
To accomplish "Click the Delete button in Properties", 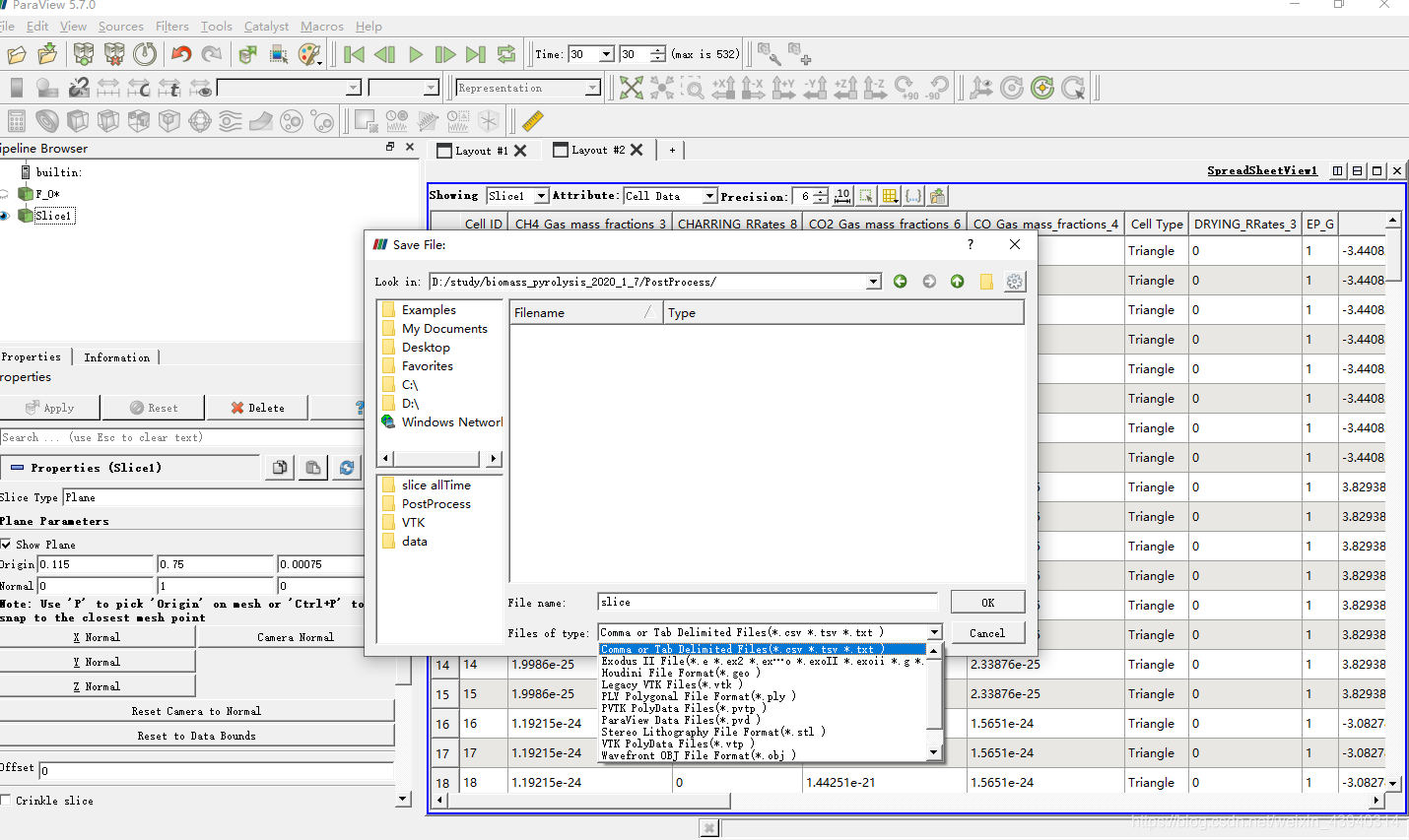I will [257, 408].
